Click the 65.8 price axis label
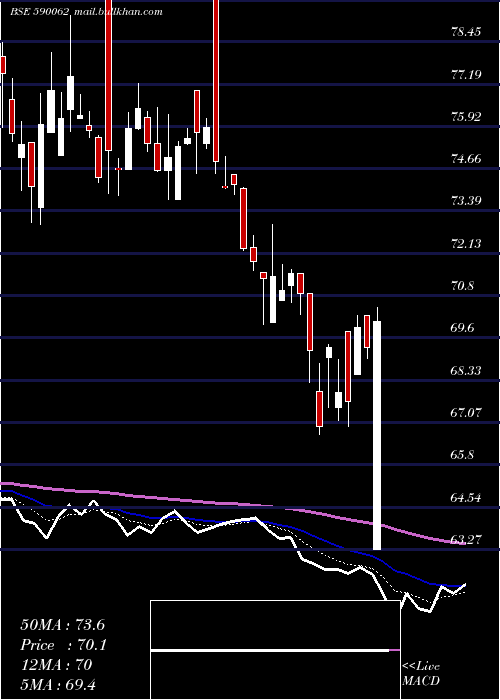Screen dimensions: 500x700 click(463, 455)
